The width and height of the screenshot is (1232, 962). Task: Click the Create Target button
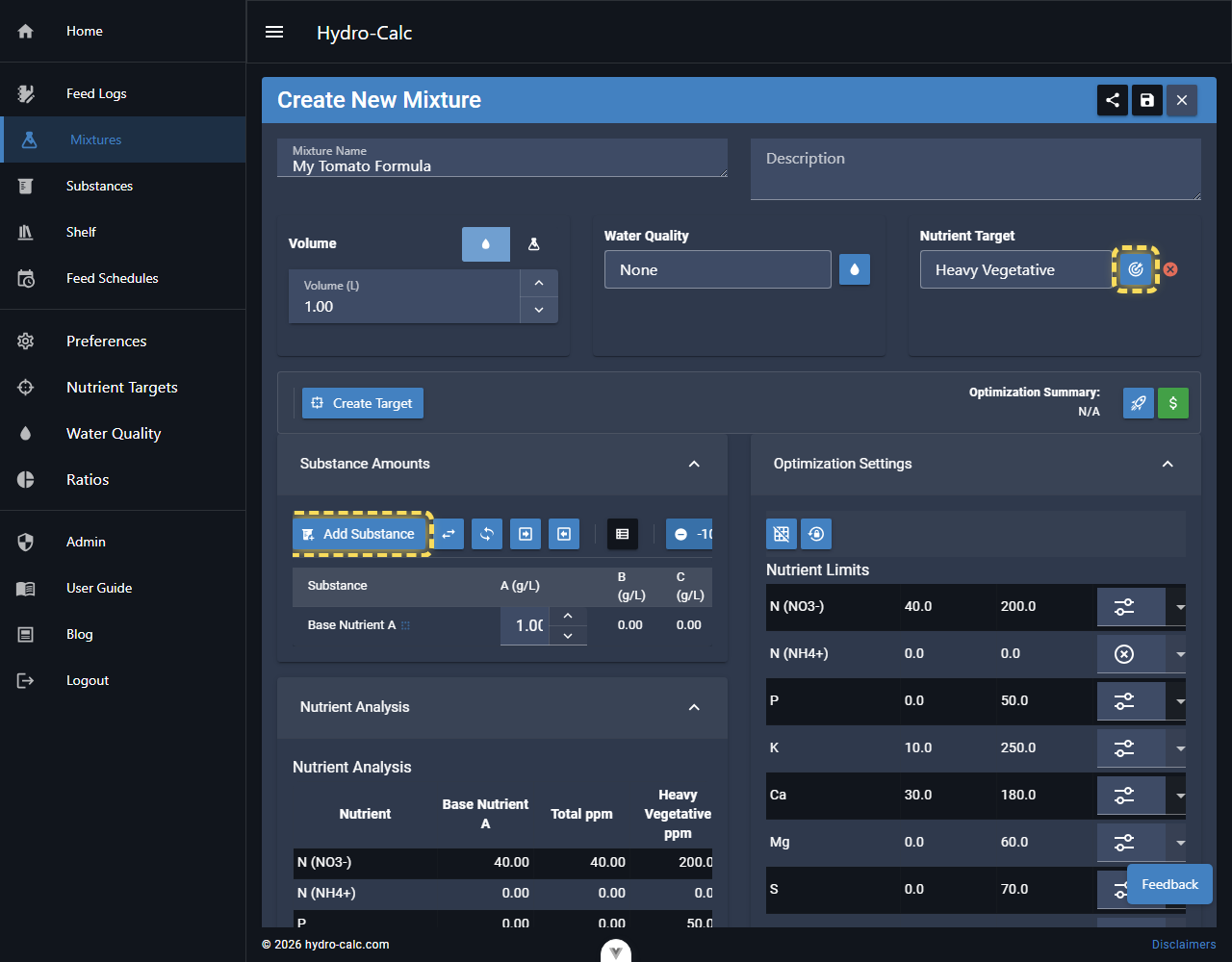tap(363, 403)
